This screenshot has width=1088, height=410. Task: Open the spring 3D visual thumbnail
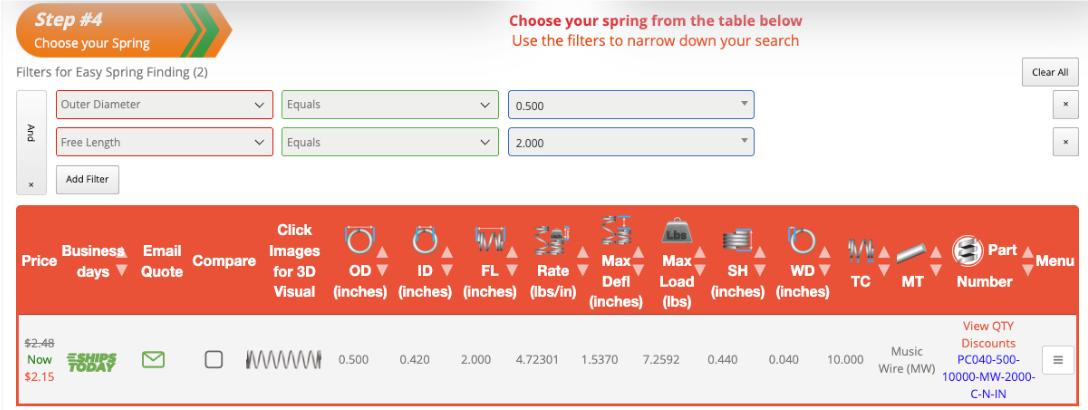(x=284, y=359)
